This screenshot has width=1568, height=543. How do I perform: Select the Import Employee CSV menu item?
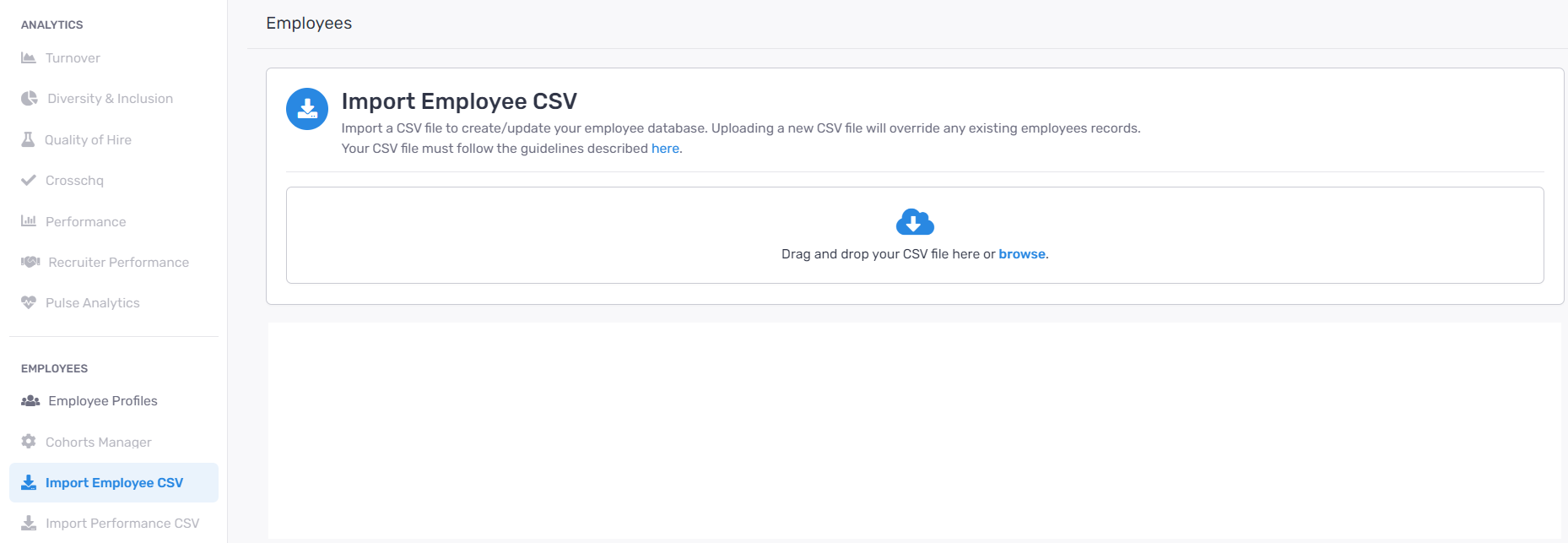(114, 483)
